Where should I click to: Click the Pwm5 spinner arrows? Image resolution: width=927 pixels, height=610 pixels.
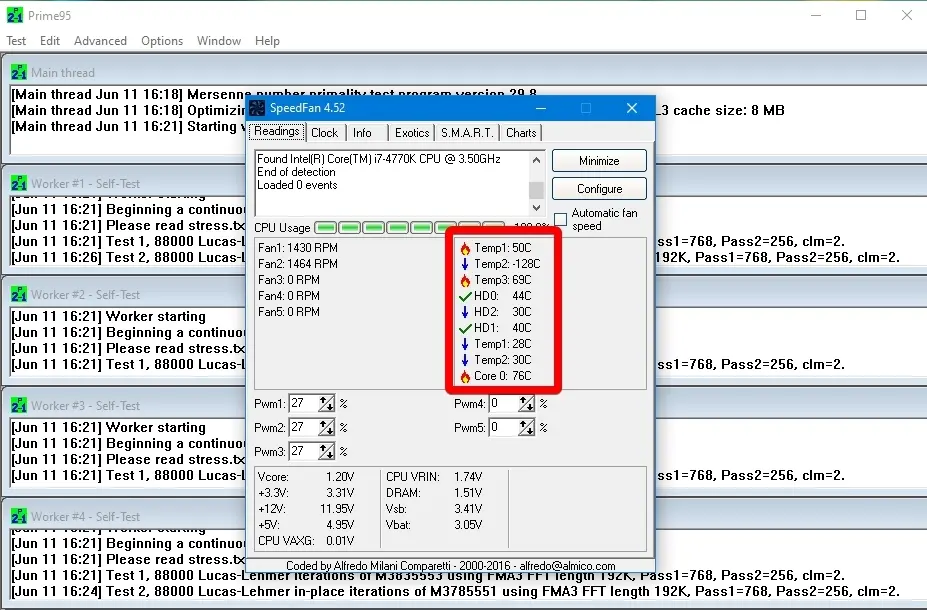click(x=526, y=427)
